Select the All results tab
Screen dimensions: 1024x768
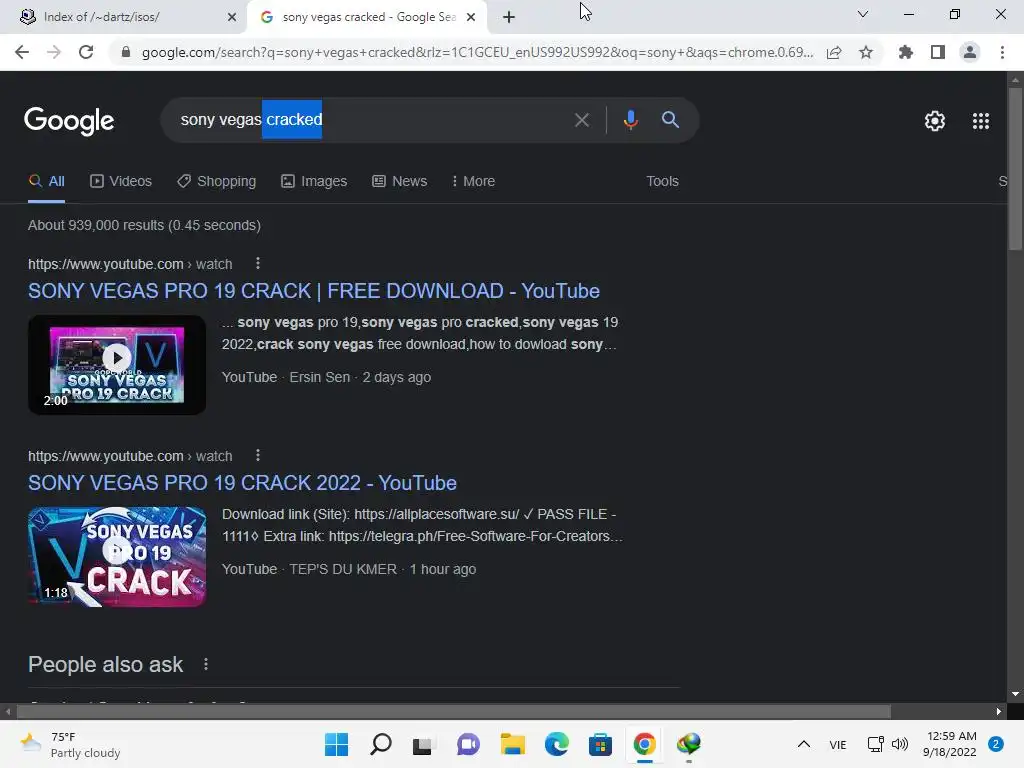(x=46, y=182)
